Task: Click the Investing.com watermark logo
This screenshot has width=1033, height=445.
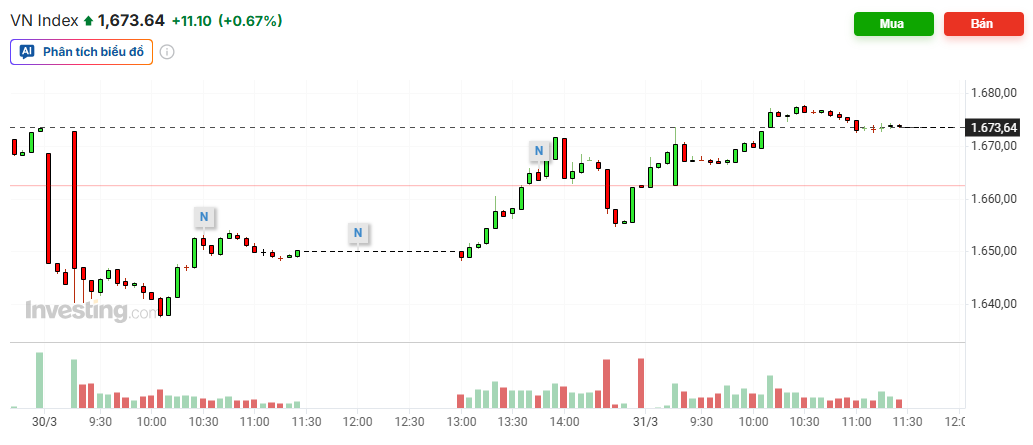Action: pos(90,311)
